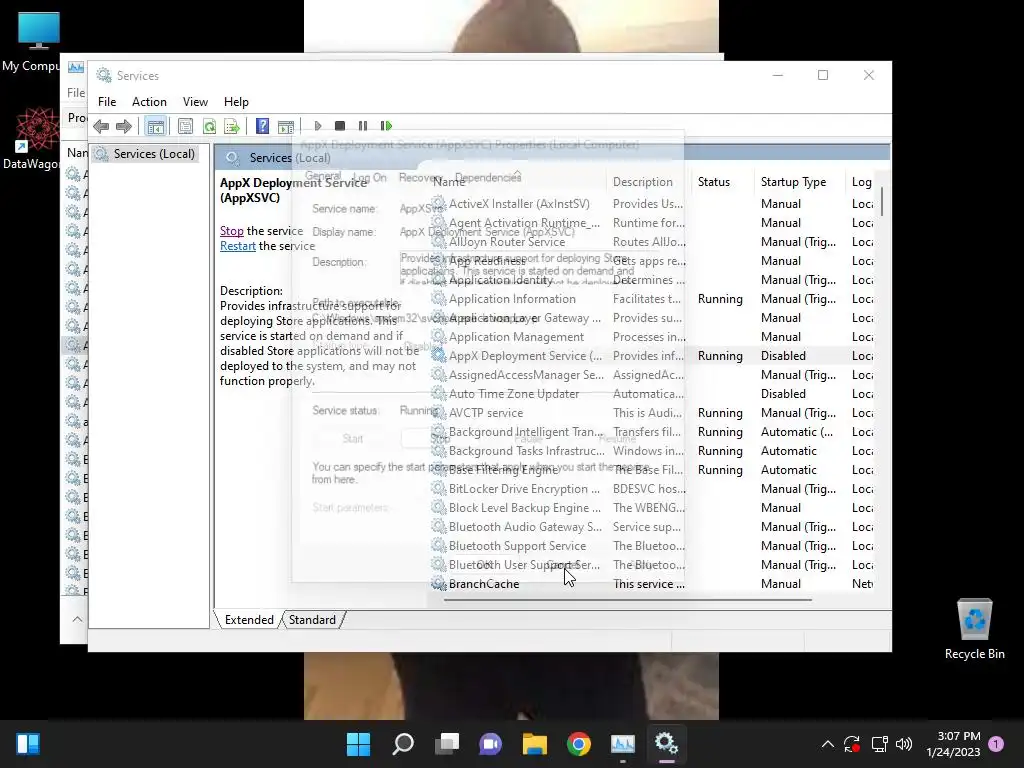Go back with the toolbar Back arrow

(x=101, y=126)
